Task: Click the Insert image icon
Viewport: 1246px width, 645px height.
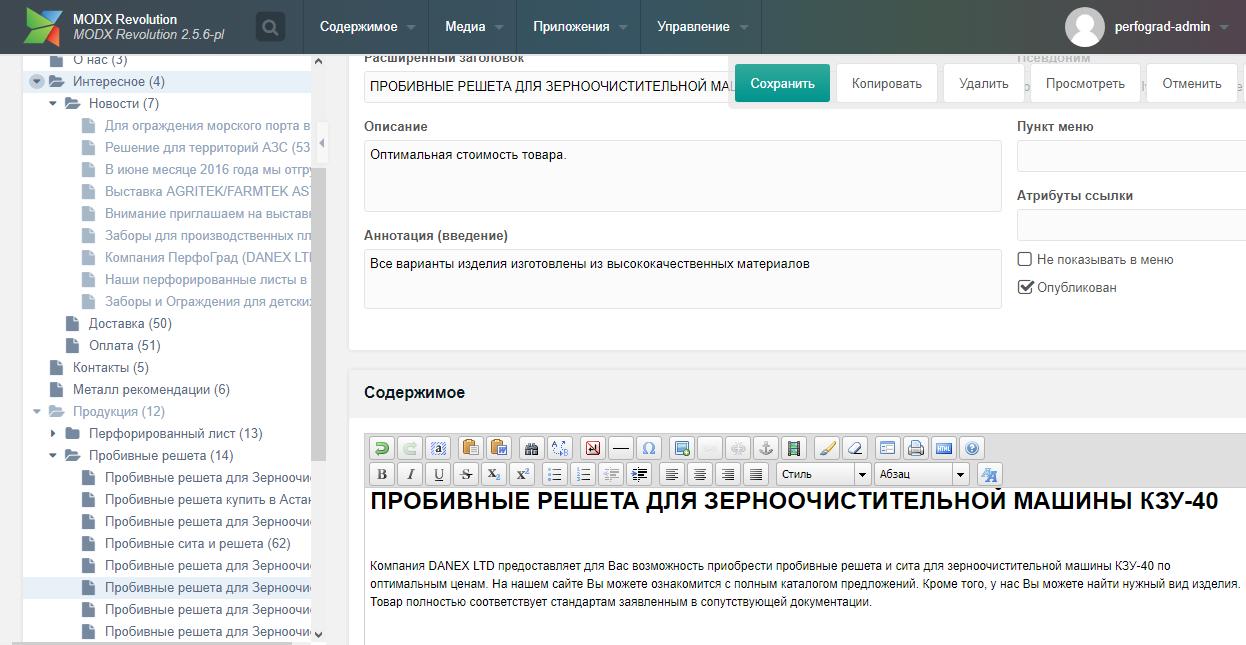Action: click(x=682, y=448)
